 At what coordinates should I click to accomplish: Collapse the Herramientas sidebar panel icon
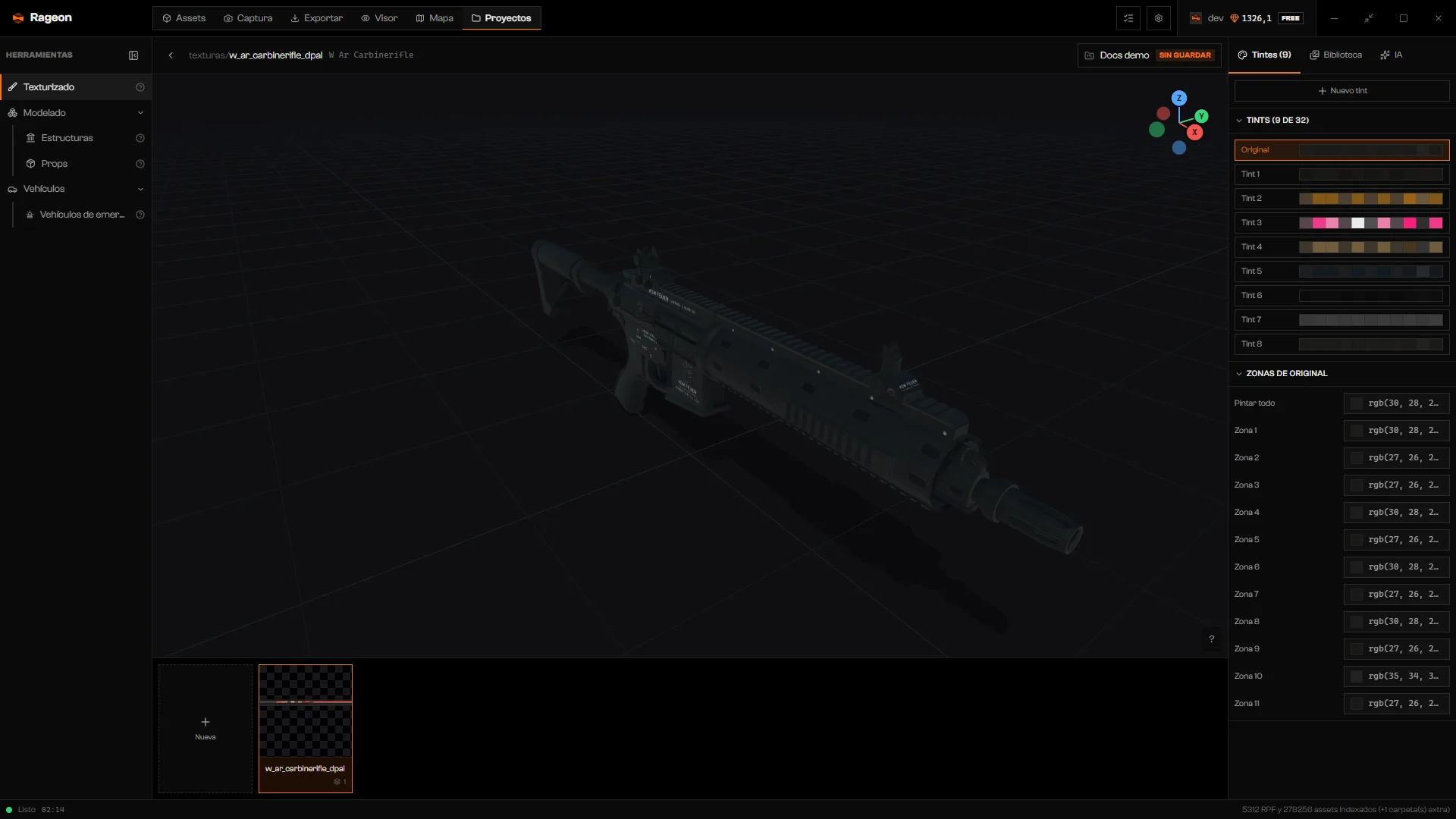[133, 55]
